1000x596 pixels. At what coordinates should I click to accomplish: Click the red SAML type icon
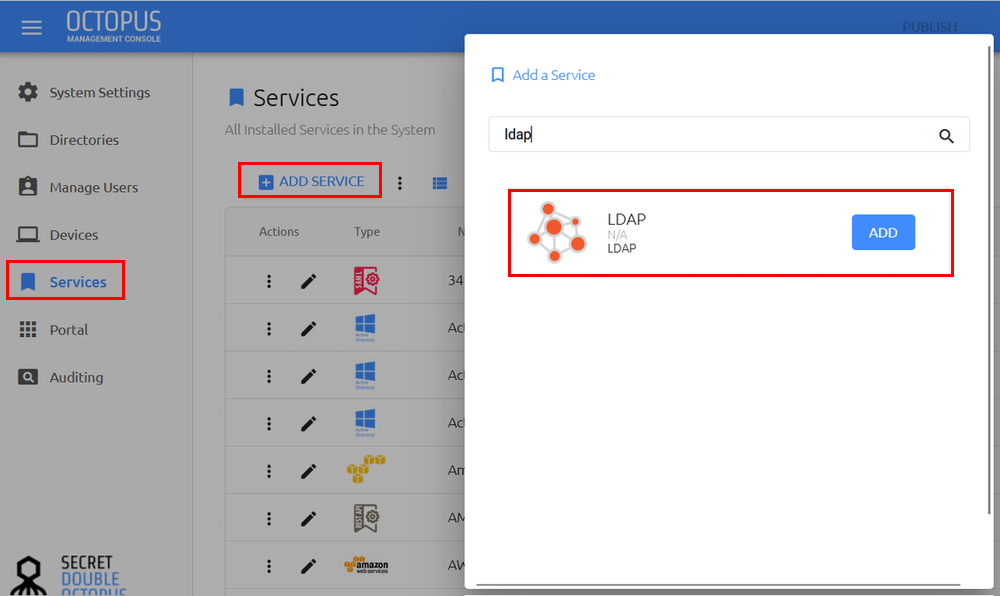[x=366, y=280]
